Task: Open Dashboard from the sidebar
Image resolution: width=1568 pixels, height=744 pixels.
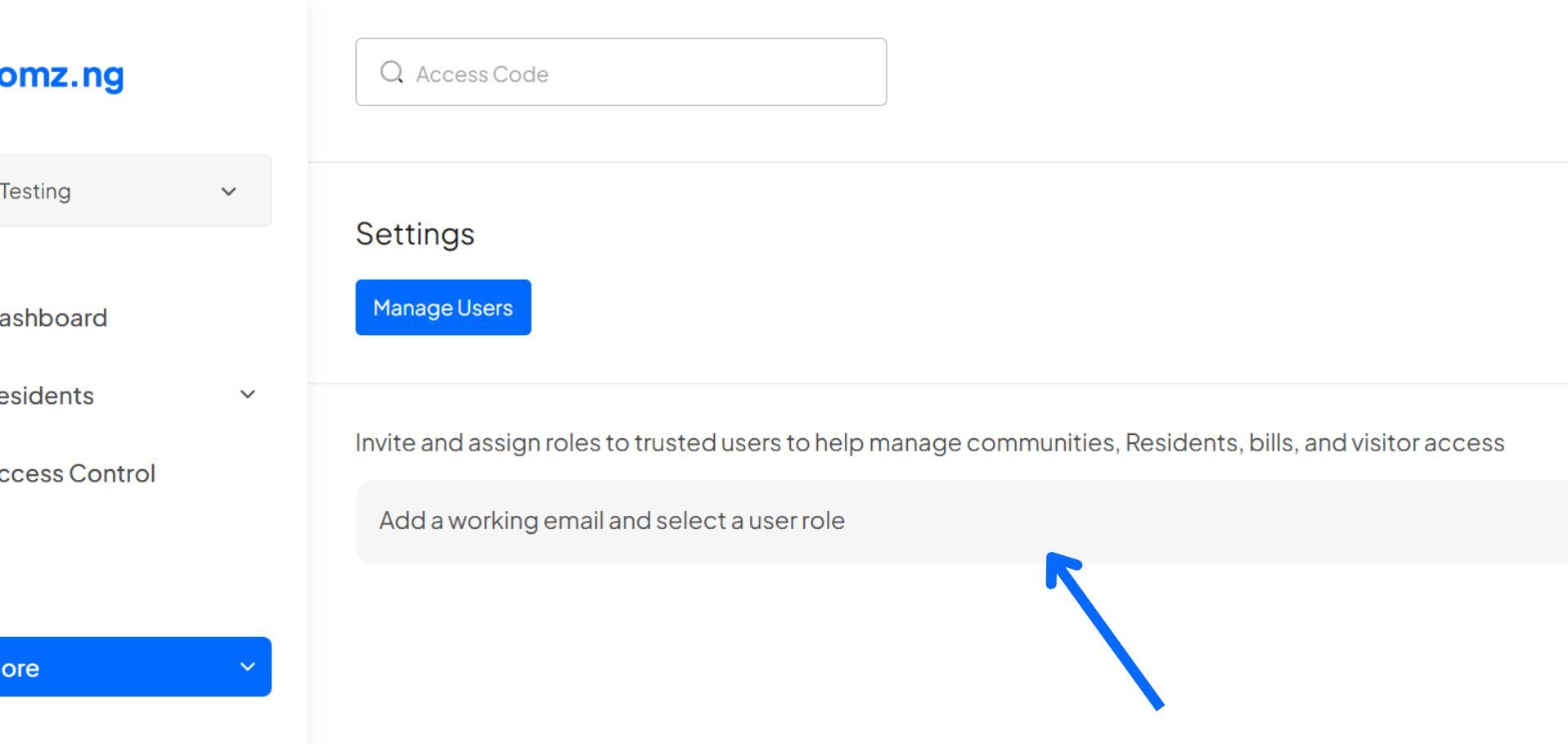Action: [x=54, y=317]
